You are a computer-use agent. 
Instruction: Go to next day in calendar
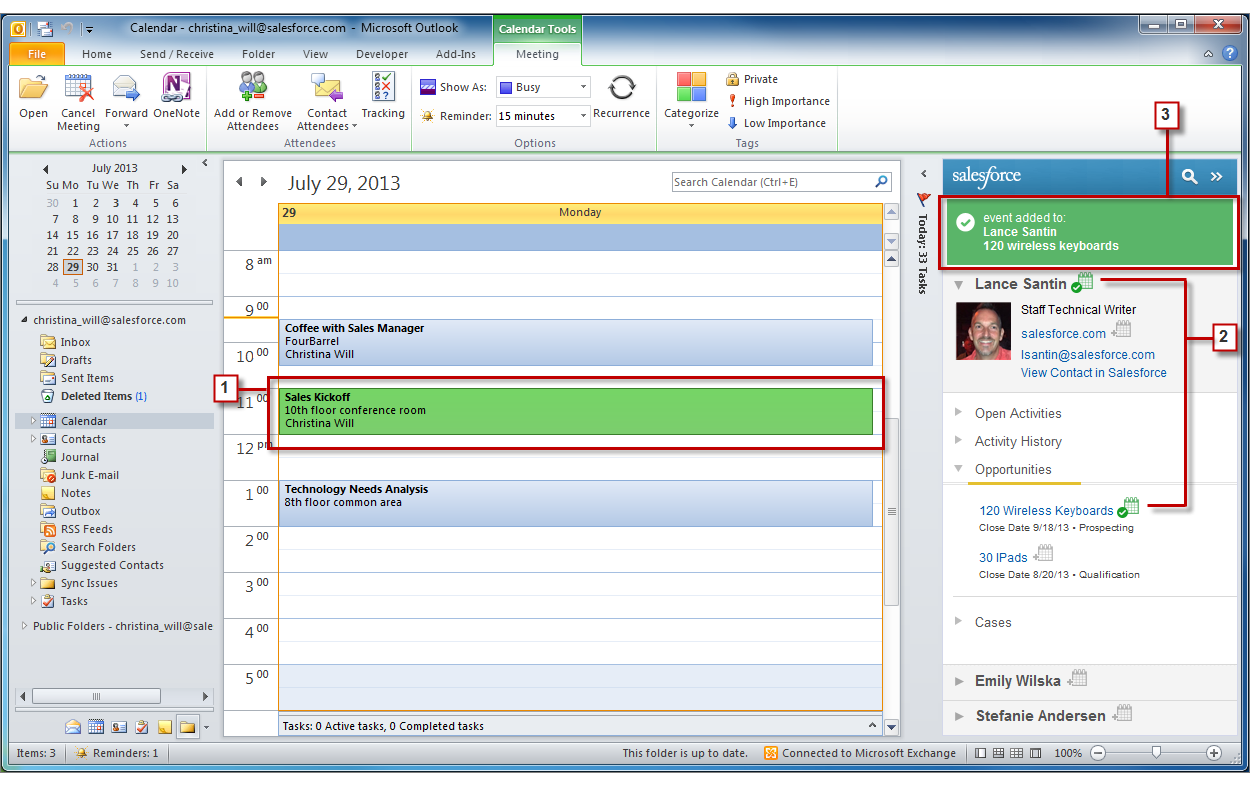[264, 182]
